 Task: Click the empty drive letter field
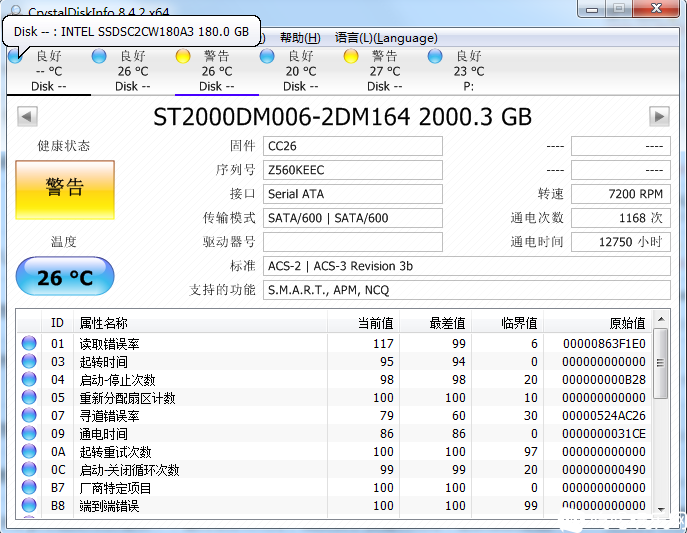pos(353,242)
